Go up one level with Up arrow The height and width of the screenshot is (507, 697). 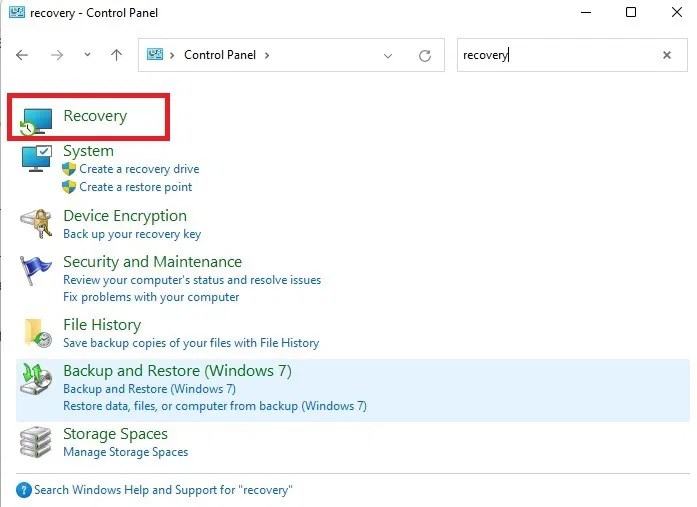pyautogui.click(x=116, y=55)
